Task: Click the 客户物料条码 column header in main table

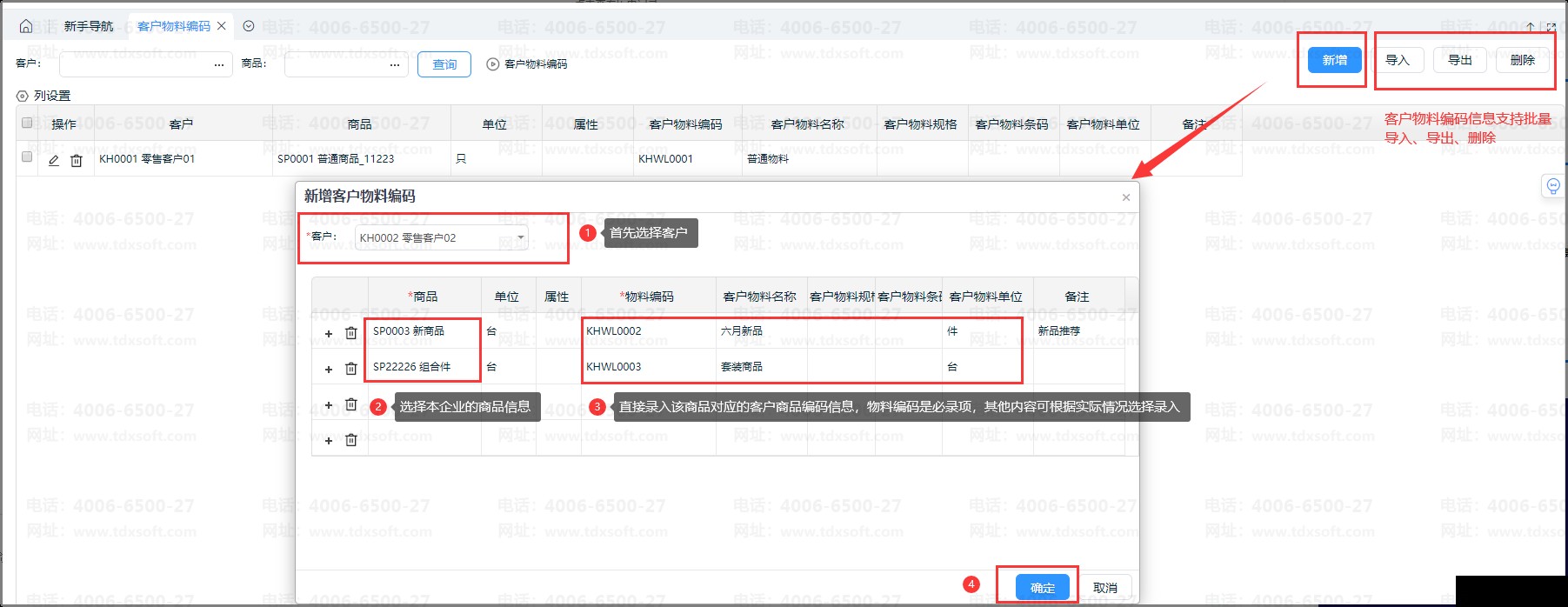Action: 1012,124
